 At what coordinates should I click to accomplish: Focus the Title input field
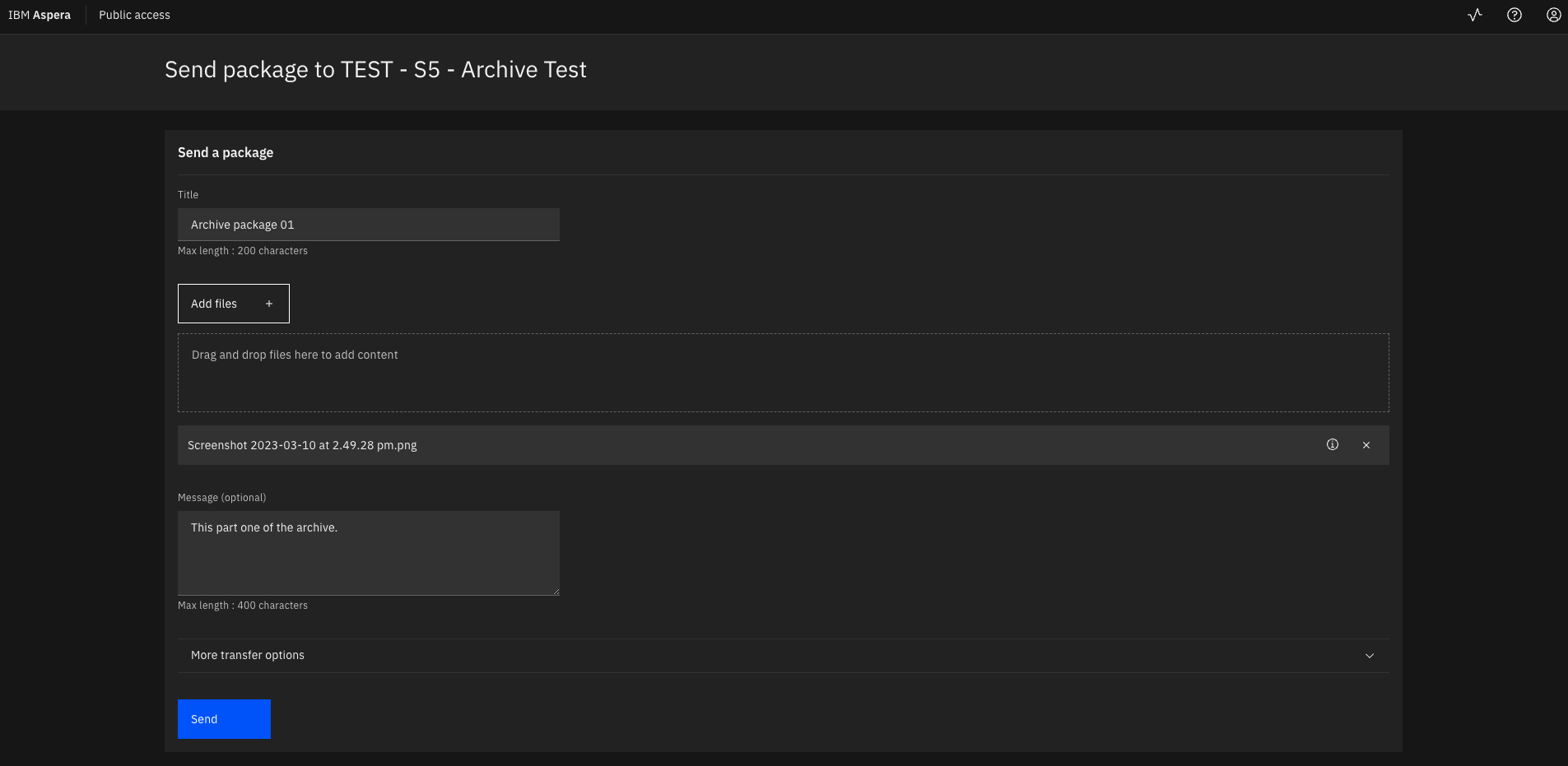tap(369, 225)
